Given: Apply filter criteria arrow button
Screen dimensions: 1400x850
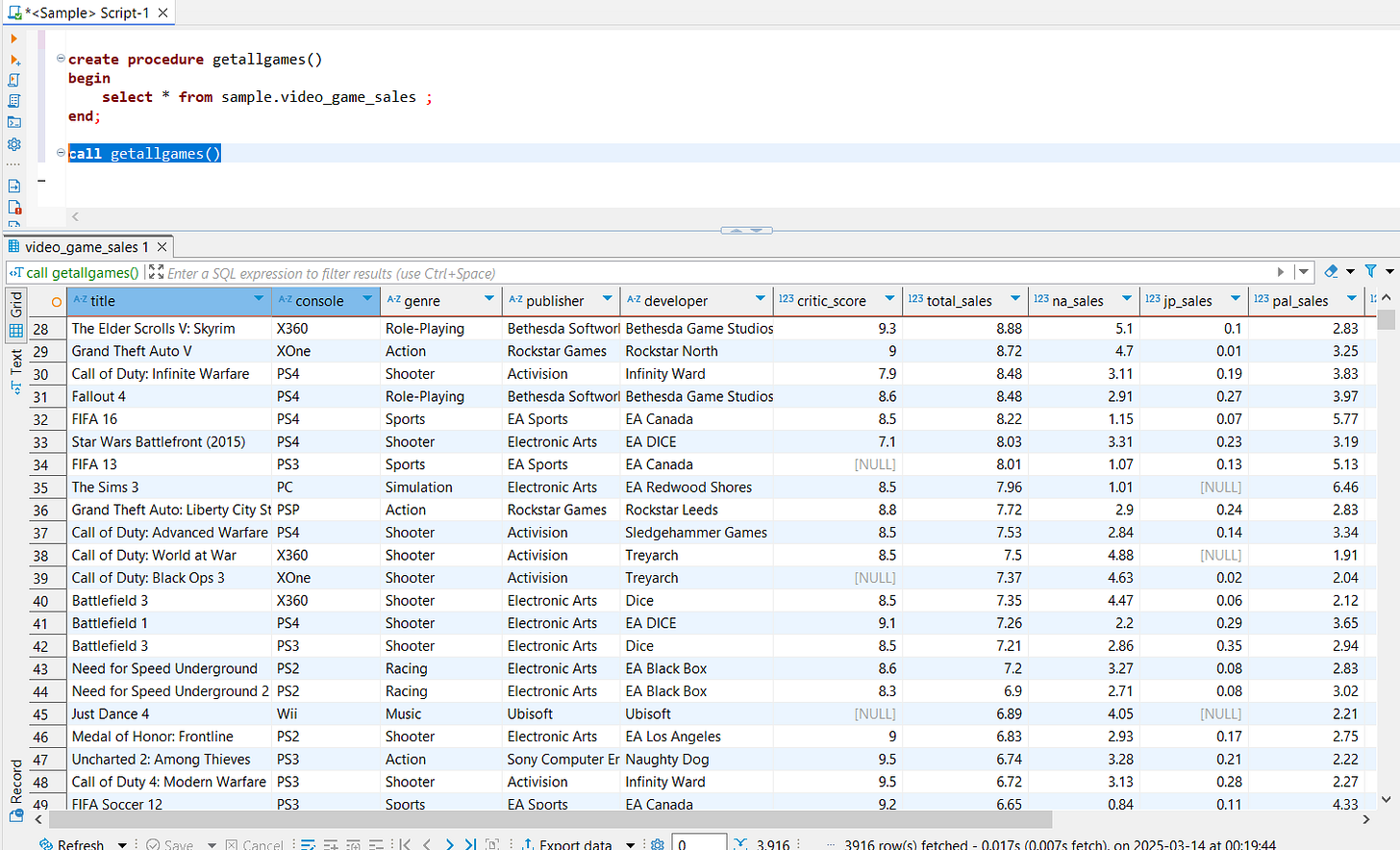Looking at the screenshot, I should point(1281,272).
